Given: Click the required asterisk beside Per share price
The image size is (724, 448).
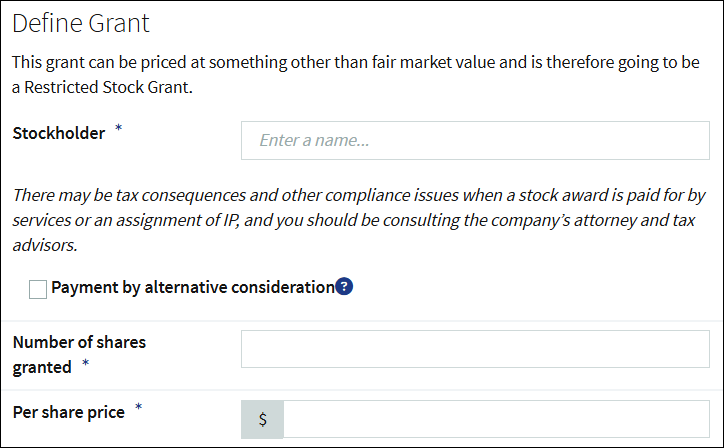Looking at the screenshot, I should pyautogui.click(x=139, y=407).
